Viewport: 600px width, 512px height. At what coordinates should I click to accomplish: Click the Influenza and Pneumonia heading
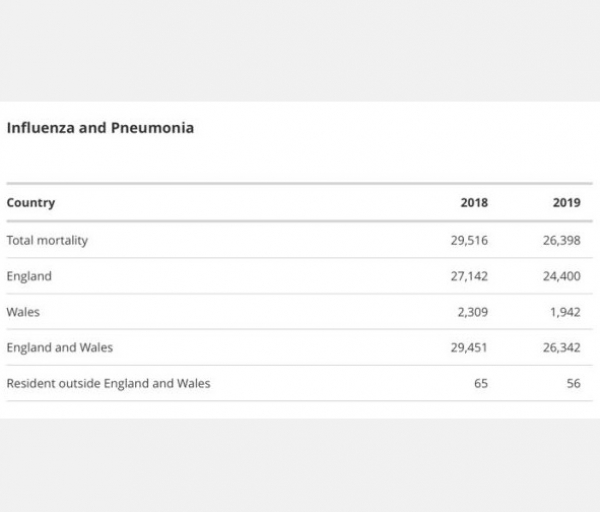[x=100, y=128]
